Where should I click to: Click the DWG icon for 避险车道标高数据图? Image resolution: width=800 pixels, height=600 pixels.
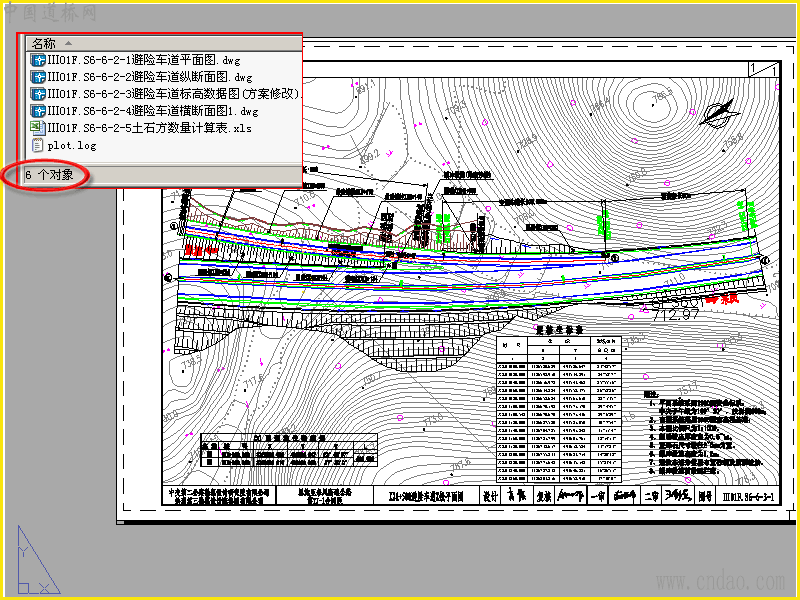click(x=38, y=94)
